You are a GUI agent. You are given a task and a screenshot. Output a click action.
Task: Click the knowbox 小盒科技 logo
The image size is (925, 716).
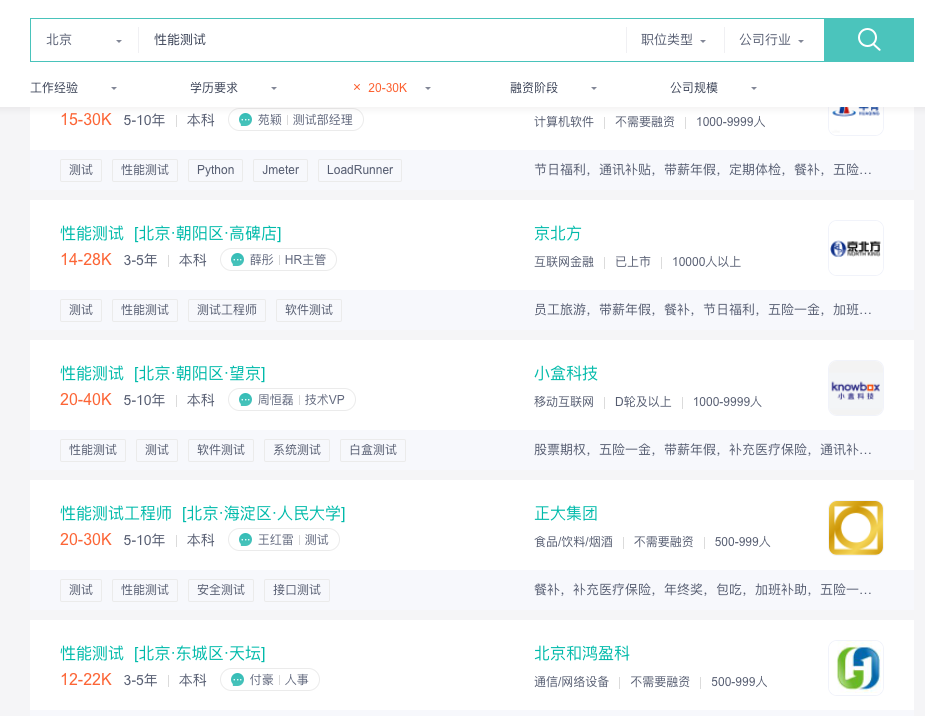click(855, 388)
